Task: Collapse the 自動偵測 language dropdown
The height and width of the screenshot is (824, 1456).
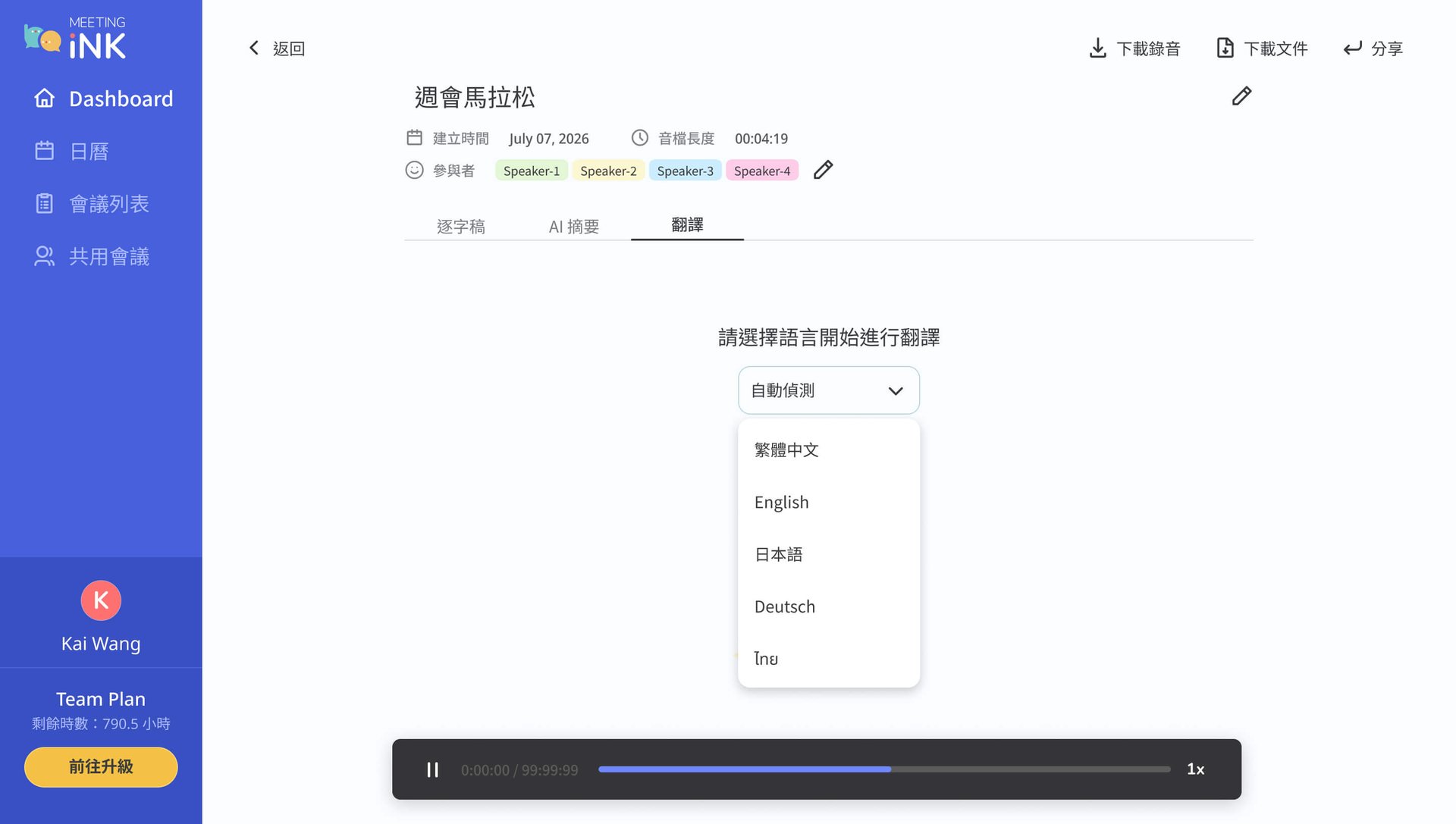Action: (829, 390)
